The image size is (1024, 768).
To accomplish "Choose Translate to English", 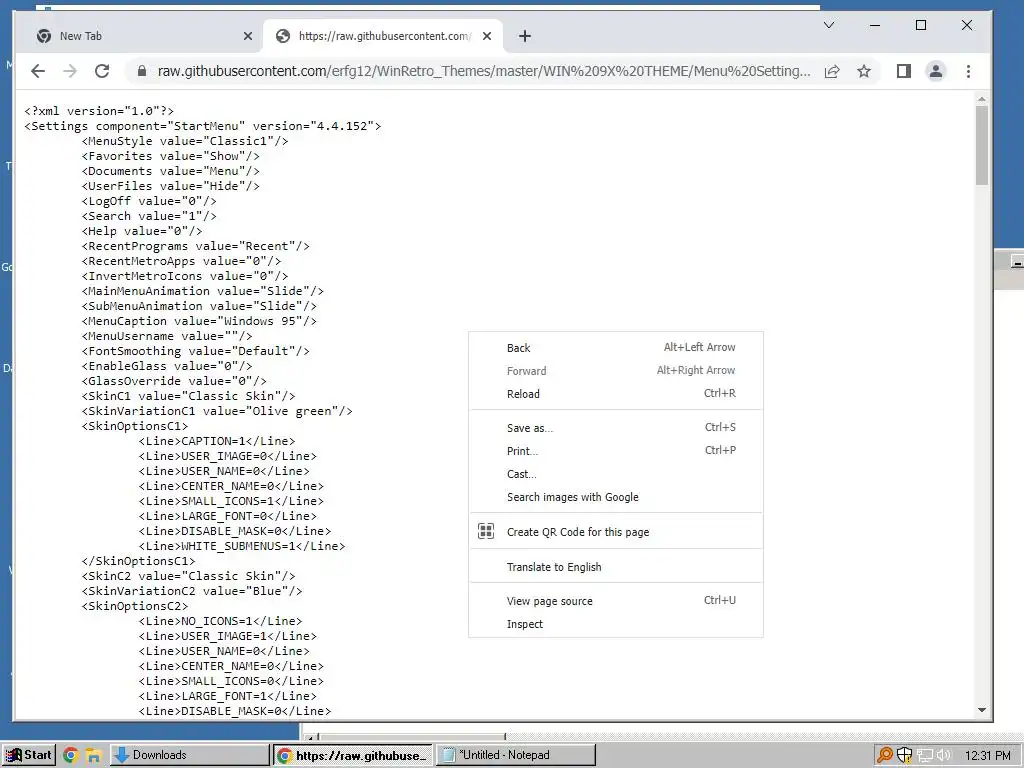I will [616, 567].
